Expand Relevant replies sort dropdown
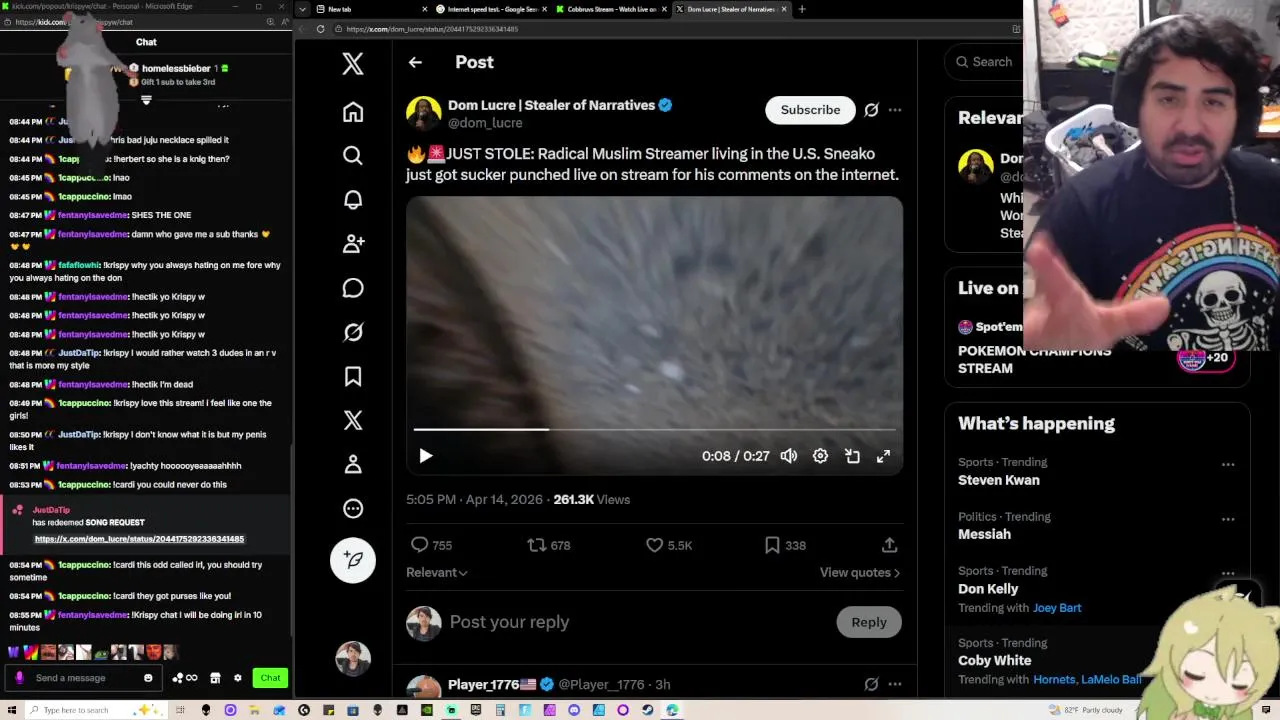The image size is (1280, 720). pos(437,573)
